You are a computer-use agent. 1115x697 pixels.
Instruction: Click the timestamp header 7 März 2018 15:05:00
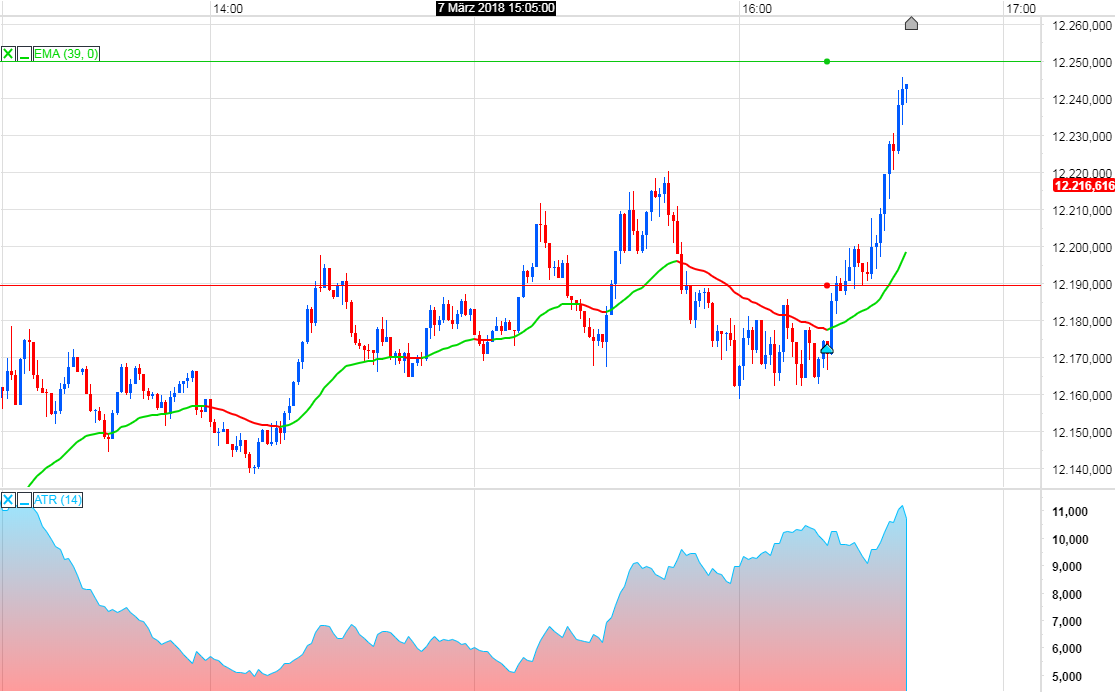coord(497,7)
